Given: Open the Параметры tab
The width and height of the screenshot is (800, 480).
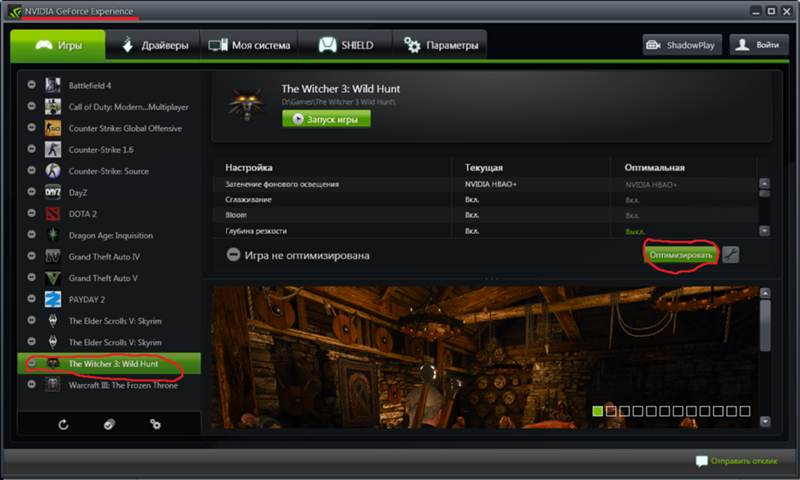Looking at the screenshot, I should (440, 45).
